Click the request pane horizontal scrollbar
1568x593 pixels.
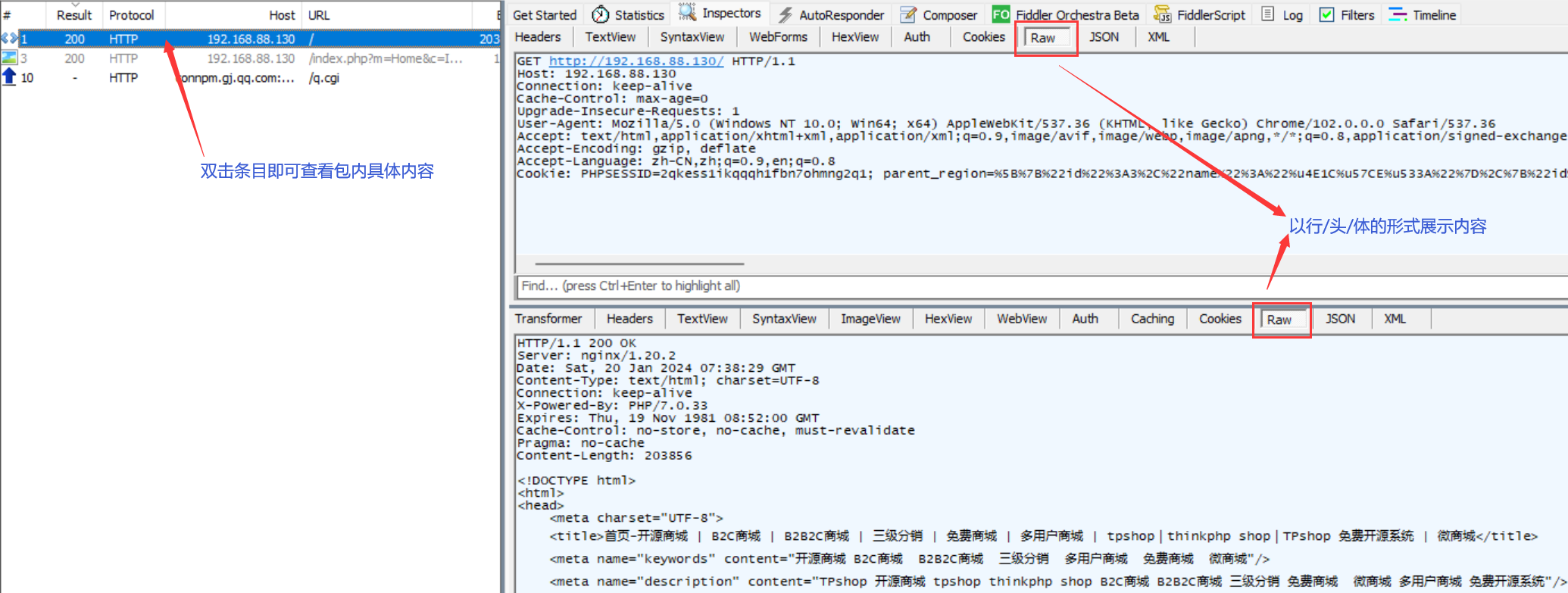click(639, 264)
